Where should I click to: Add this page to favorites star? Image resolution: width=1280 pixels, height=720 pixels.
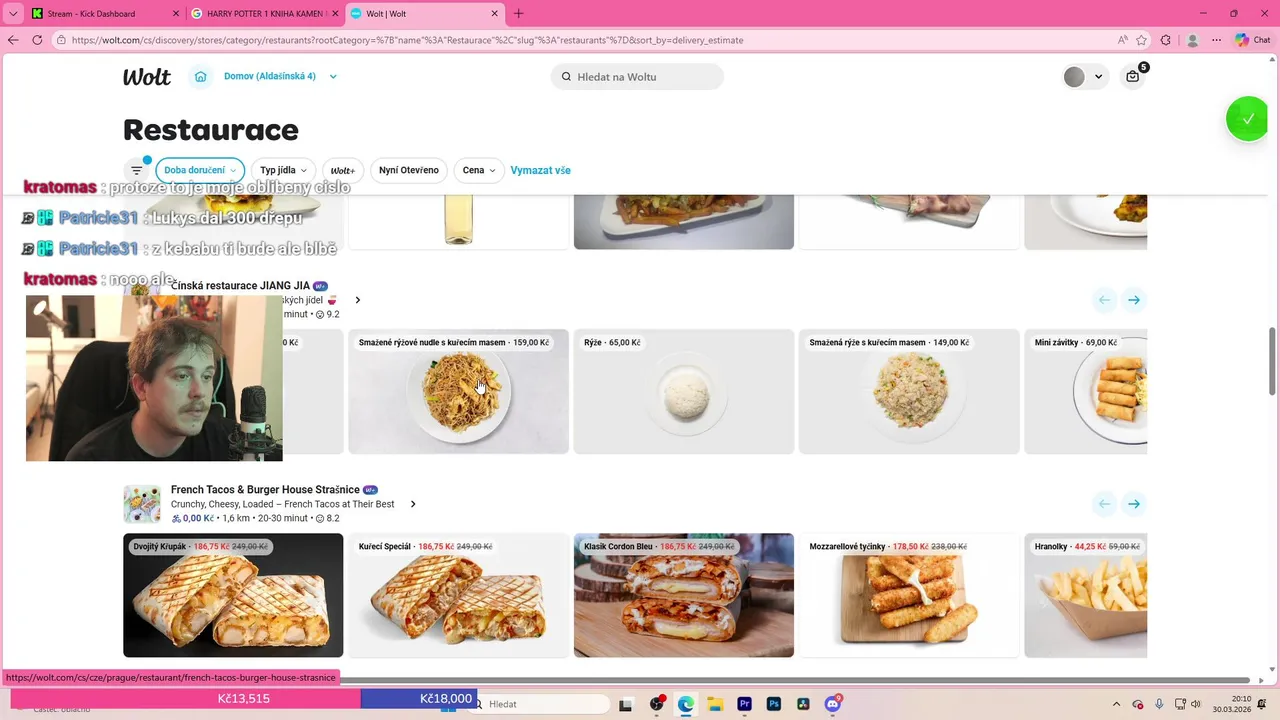tap(1144, 40)
